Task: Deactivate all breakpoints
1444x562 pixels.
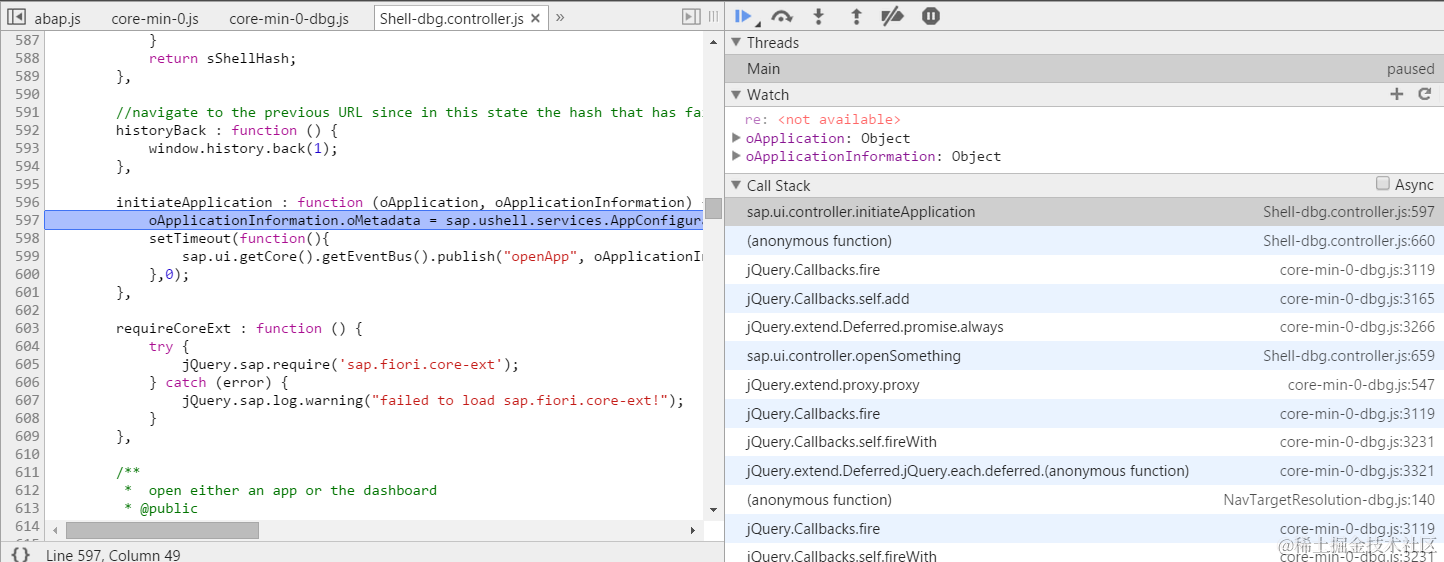Action: [892, 16]
